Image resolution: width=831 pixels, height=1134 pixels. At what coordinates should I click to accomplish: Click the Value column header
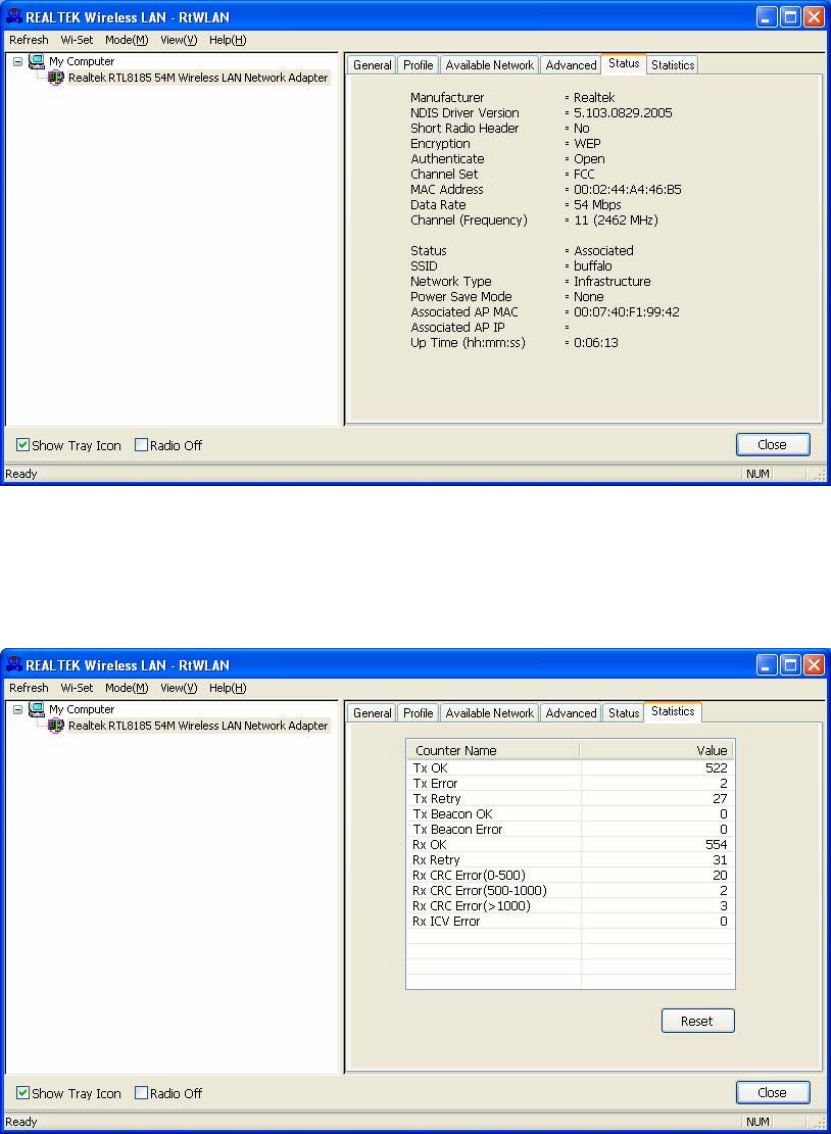[x=657, y=750]
